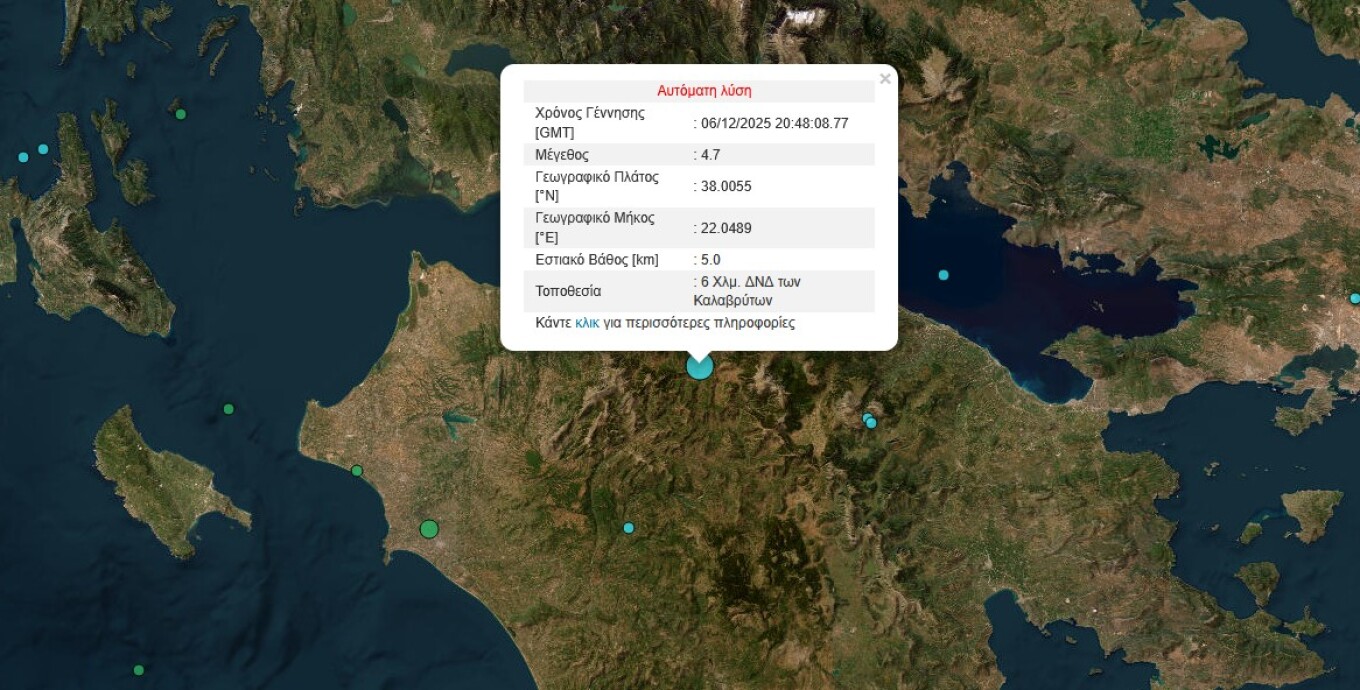Click the small green marker beside the islet at top left
The width and height of the screenshot is (1360, 690).
click(x=181, y=114)
